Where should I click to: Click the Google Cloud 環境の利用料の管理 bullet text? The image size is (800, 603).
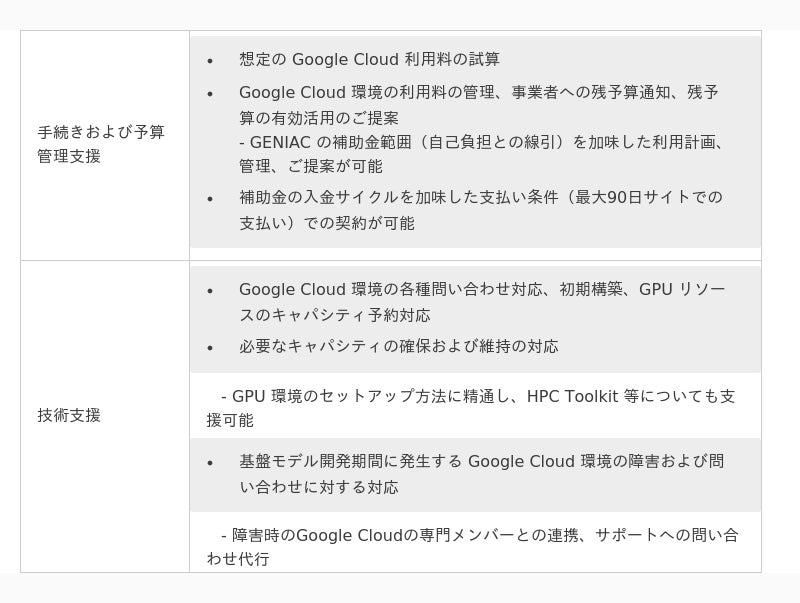coord(479,92)
